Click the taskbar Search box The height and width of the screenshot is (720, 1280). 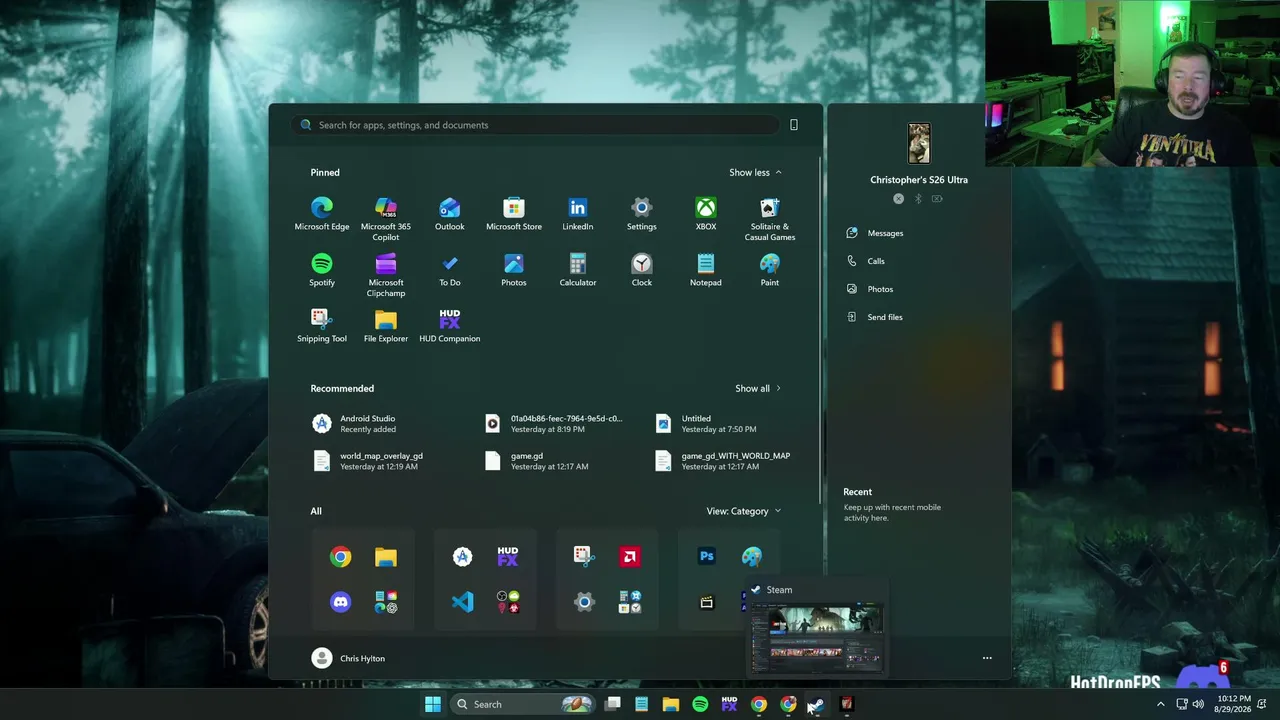(x=522, y=704)
